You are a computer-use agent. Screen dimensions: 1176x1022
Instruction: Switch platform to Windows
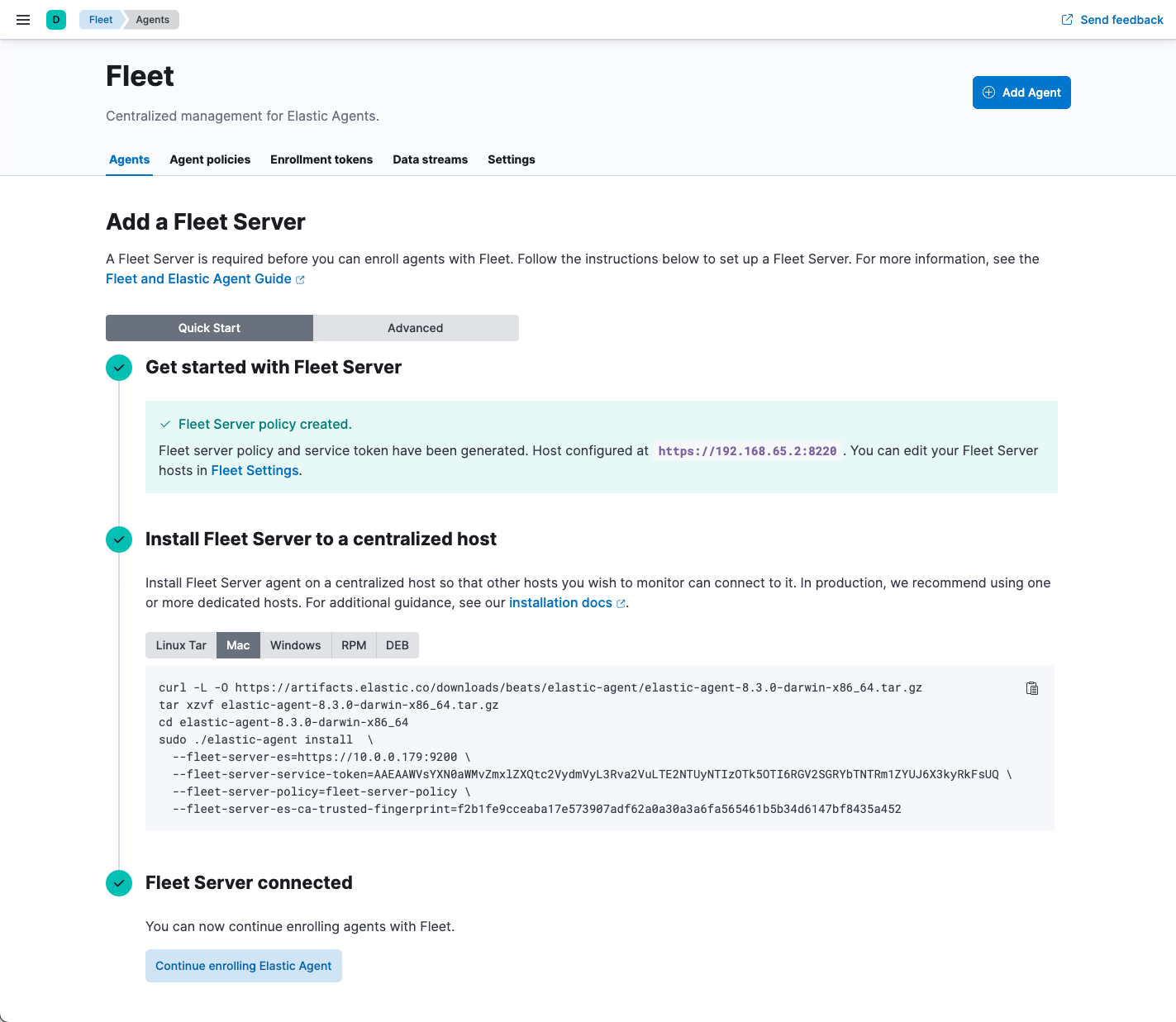[x=295, y=645]
